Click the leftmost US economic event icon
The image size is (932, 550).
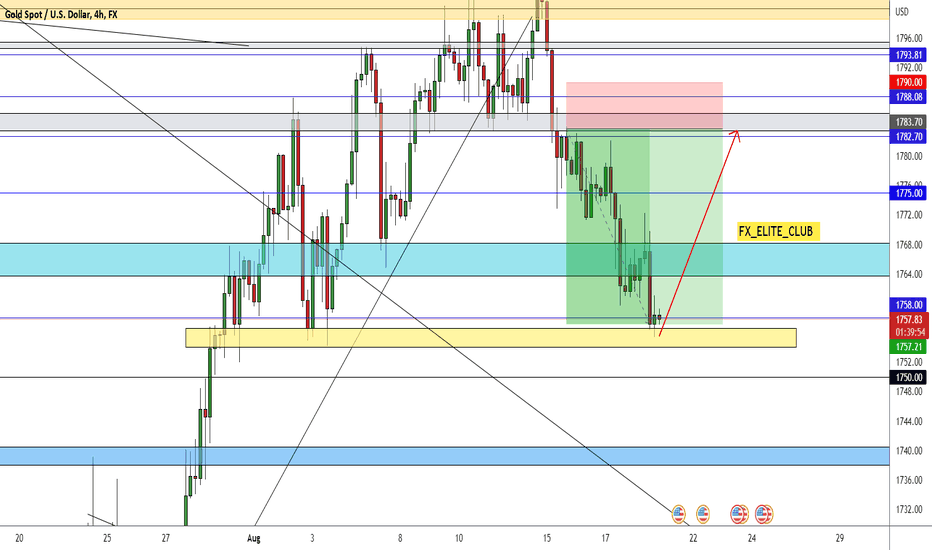click(678, 514)
